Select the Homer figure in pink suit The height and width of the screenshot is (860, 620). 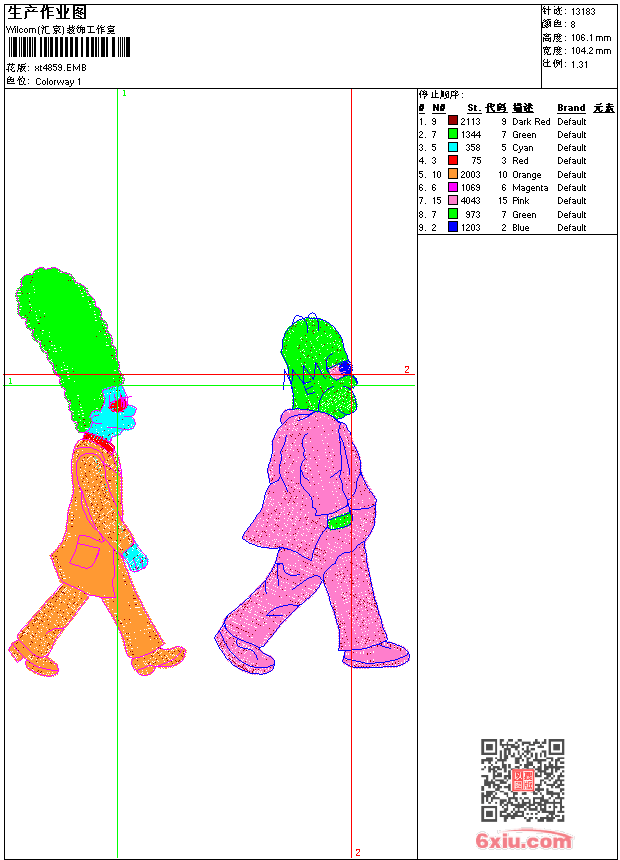pos(313,494)
